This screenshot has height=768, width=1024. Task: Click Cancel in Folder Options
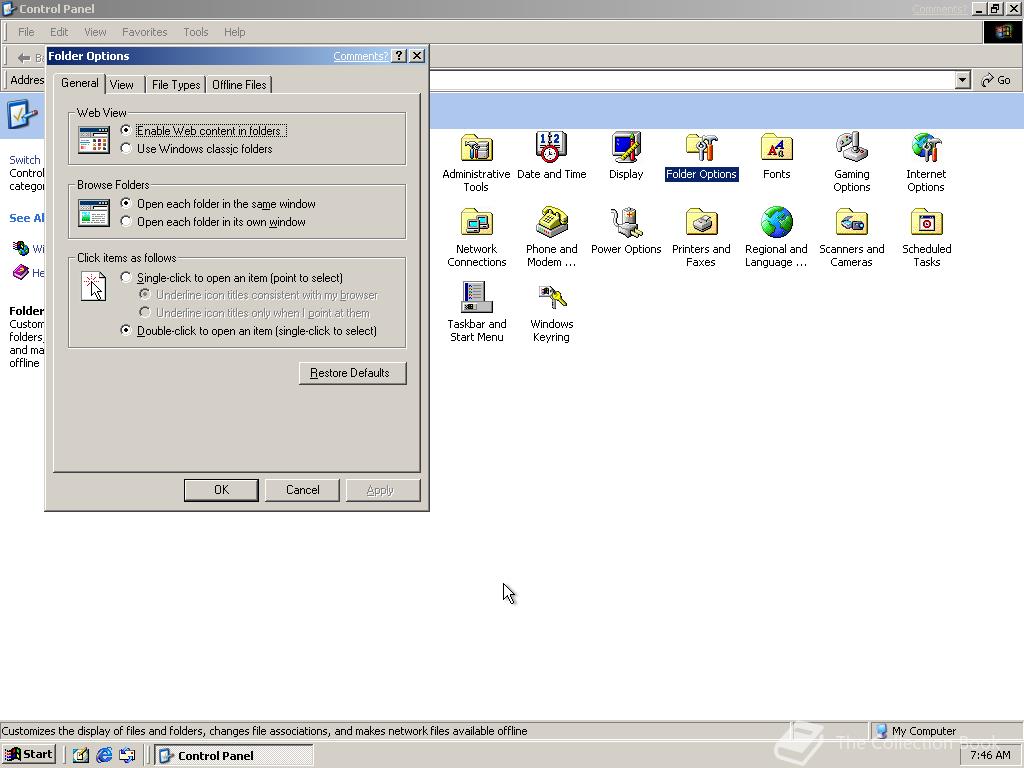tap(302, 490)
